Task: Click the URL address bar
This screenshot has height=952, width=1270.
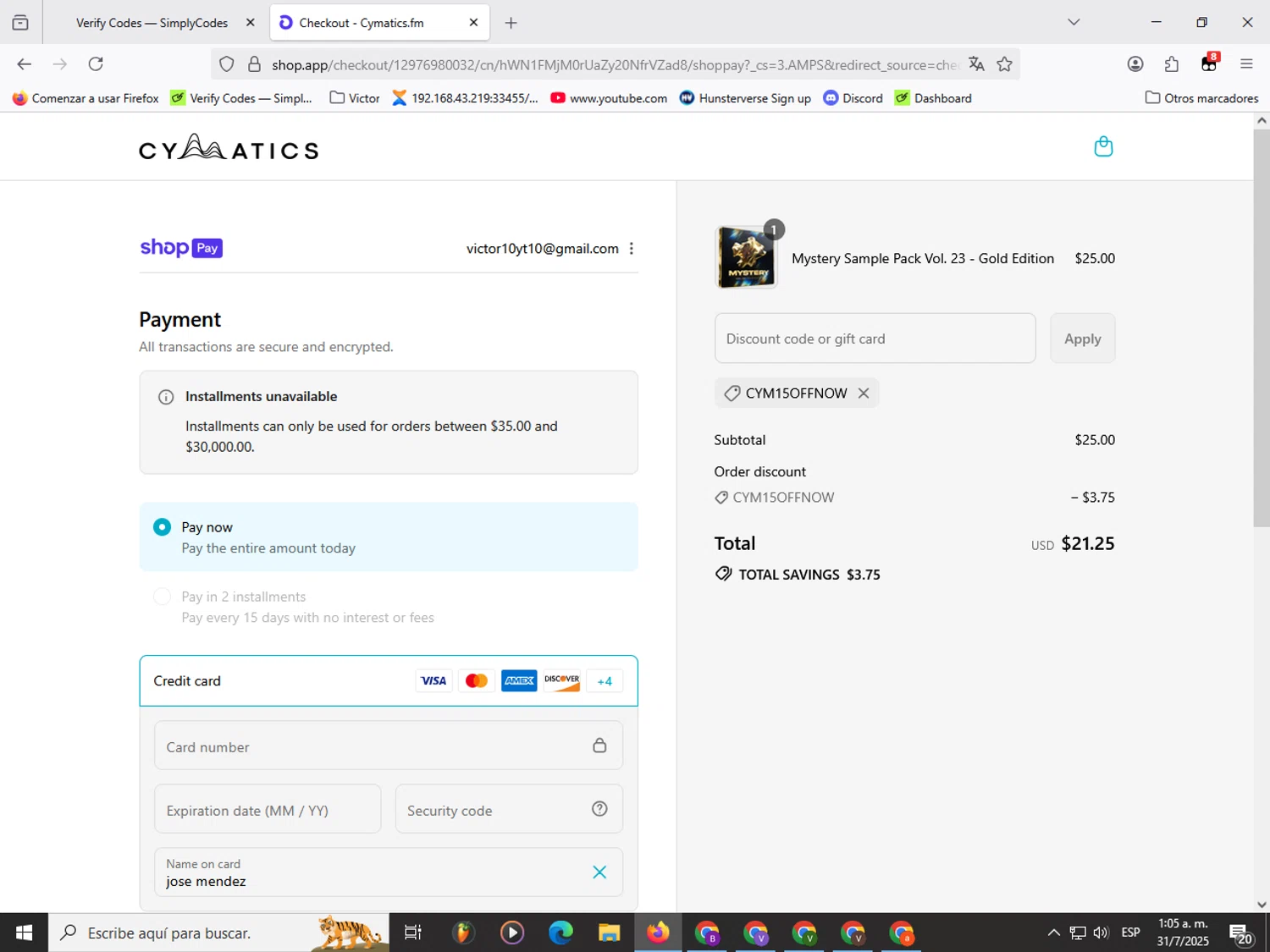Action: pos(614,64)
